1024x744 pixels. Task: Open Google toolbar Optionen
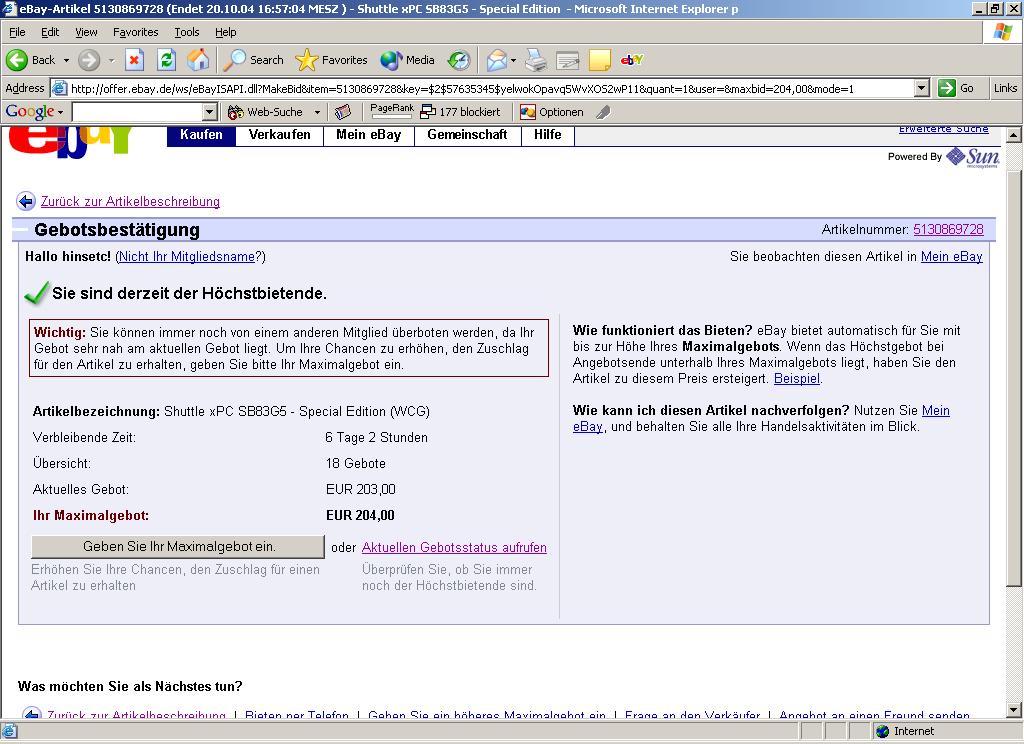coord(552,112)
